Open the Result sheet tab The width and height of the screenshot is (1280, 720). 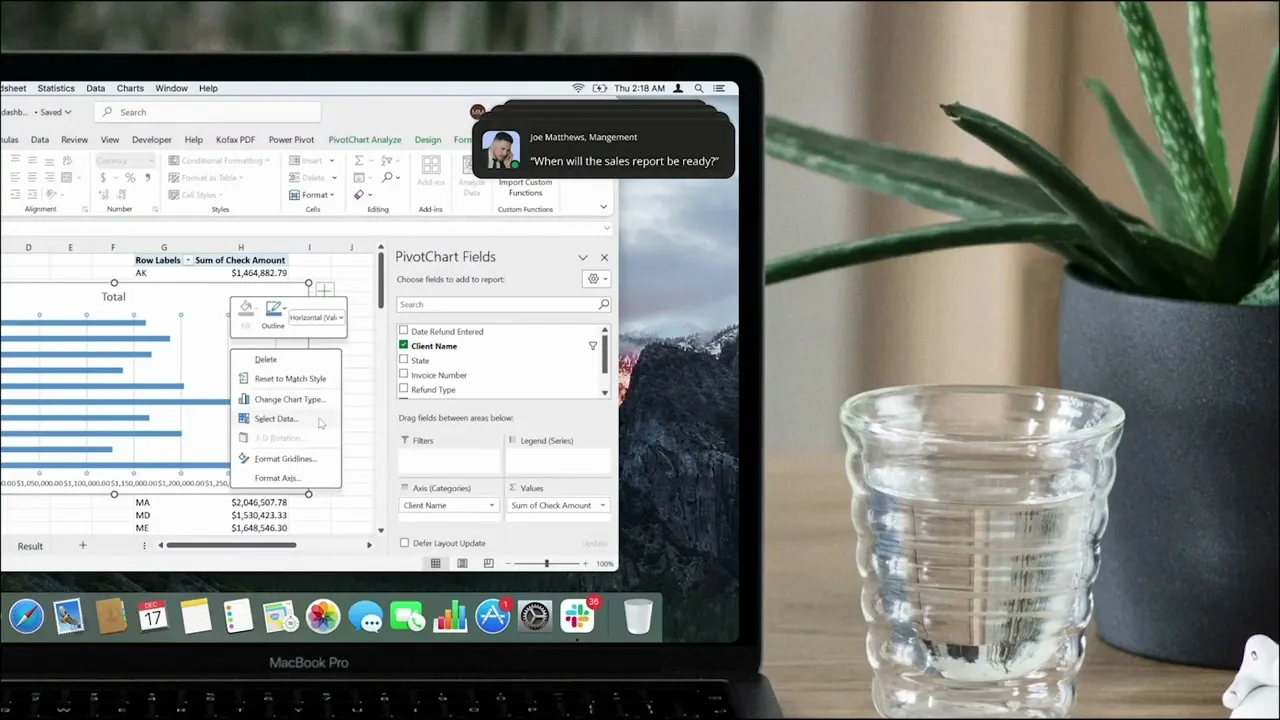point(30,546)
